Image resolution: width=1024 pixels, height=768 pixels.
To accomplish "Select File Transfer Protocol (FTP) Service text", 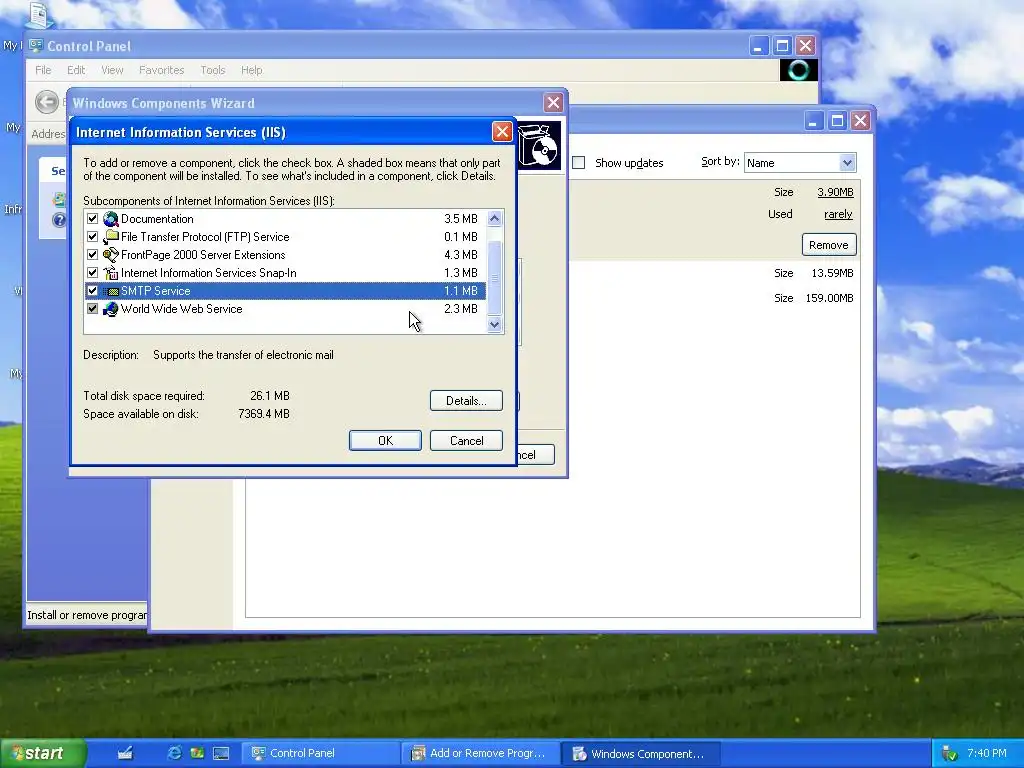I will (205, 236).
